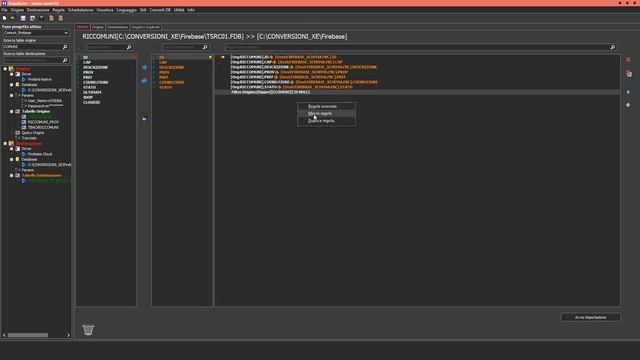Open the Regole menu
This screenshot has height=360, width=640.
(x=58, y=10)
